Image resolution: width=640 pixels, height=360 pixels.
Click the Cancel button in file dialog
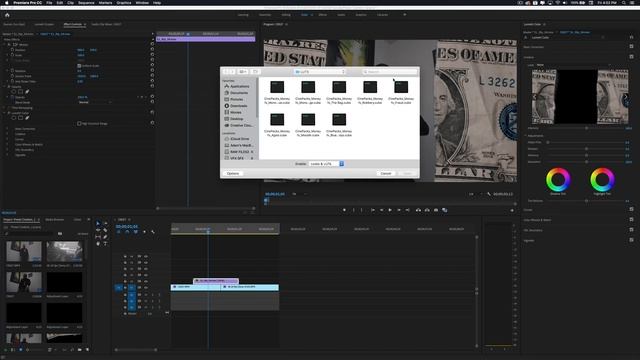pyautogui.click(x=386, y=173)
